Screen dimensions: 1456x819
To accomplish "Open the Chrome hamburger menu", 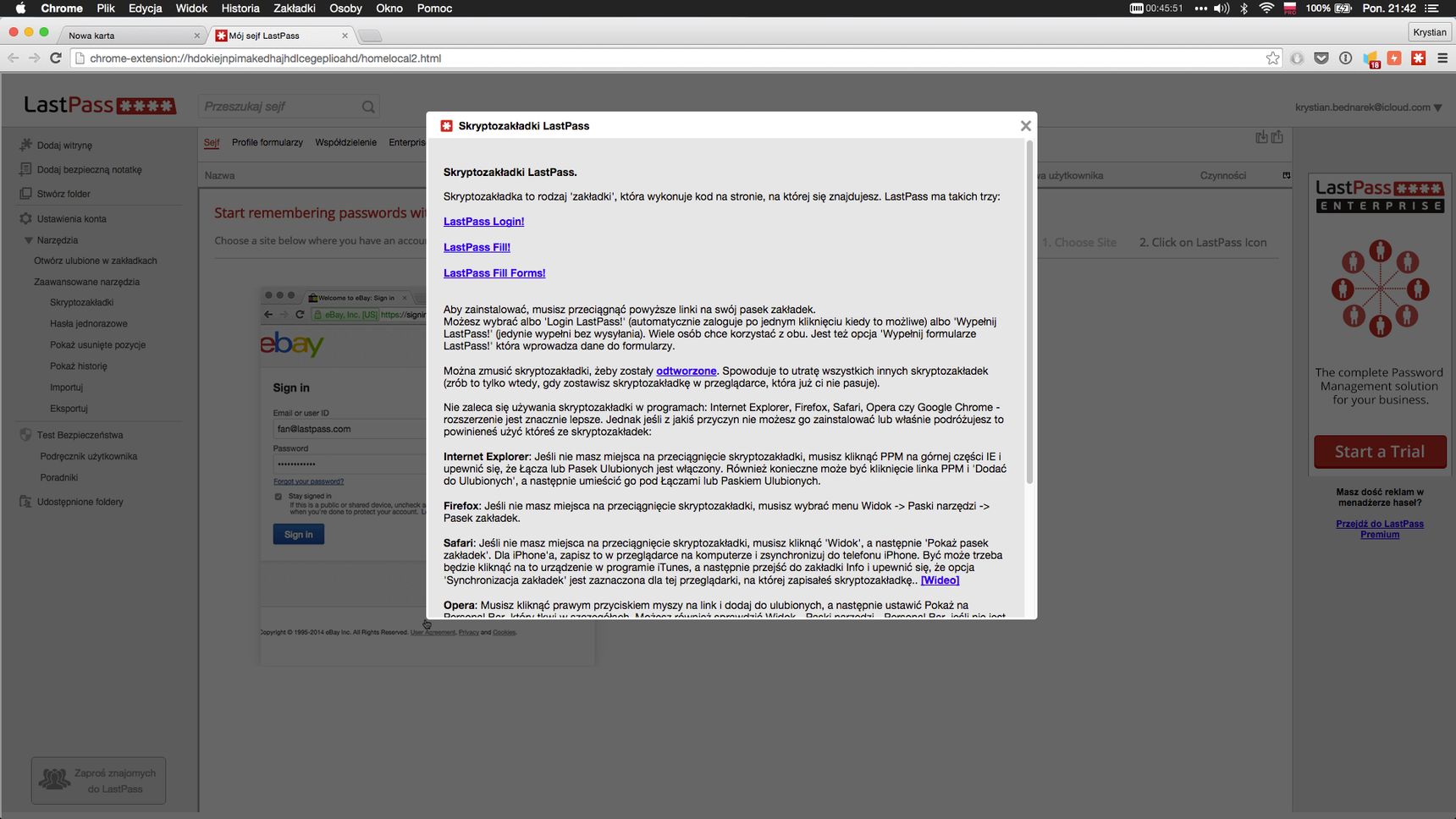I will pos(1442,58).
